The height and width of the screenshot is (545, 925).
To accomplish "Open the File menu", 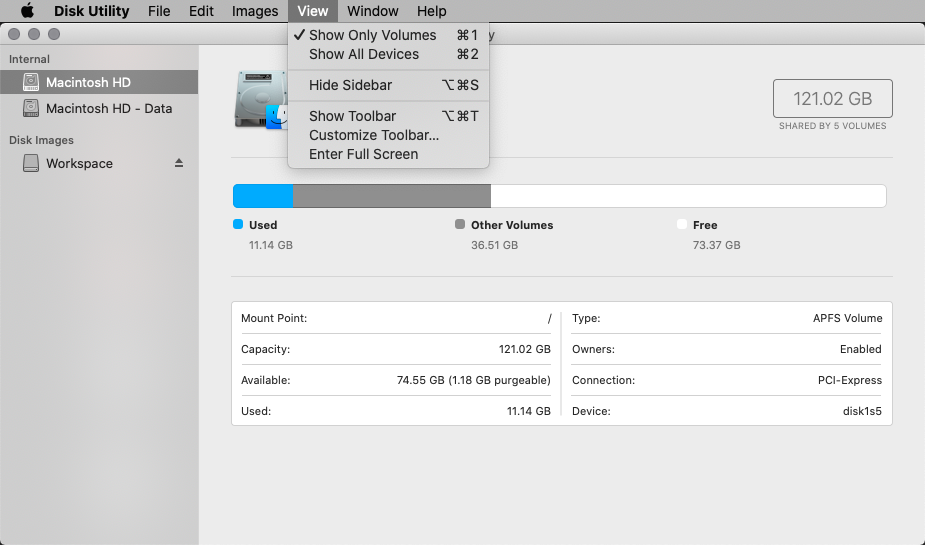I will [x=159, y=11].
